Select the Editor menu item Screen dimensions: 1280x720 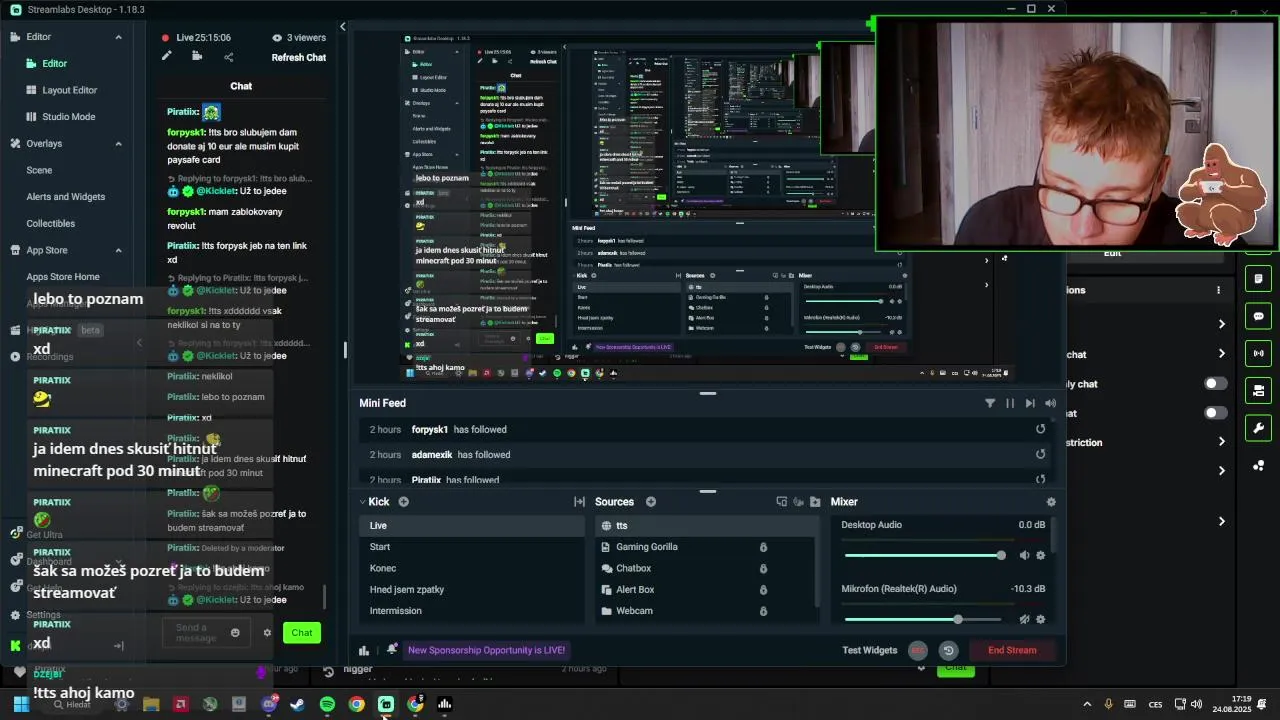(x=54, y=63)
